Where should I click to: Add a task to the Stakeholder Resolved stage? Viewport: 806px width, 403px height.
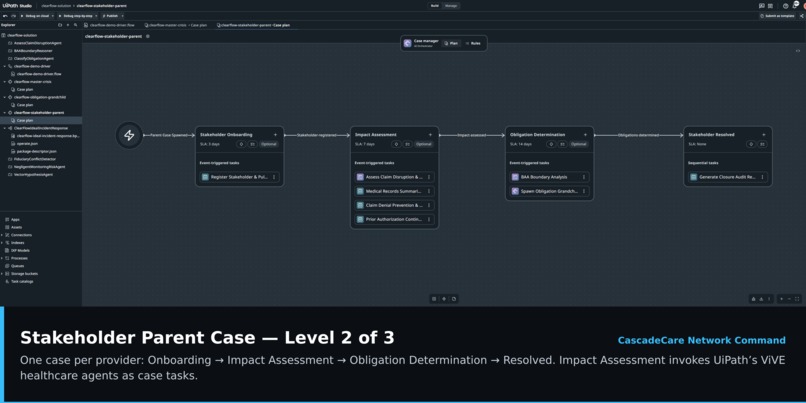pyautogui.click(x=763, y=135)
